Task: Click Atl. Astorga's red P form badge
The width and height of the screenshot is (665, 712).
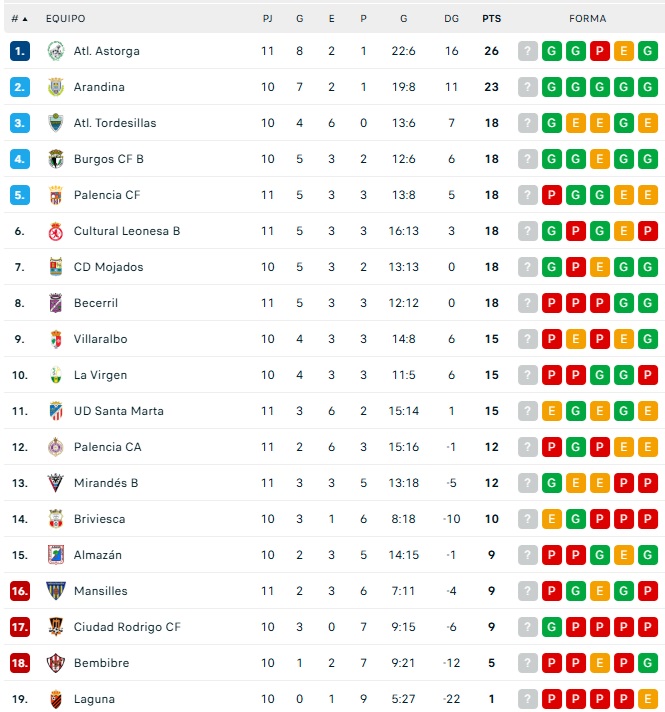Action: coord(600,51)
